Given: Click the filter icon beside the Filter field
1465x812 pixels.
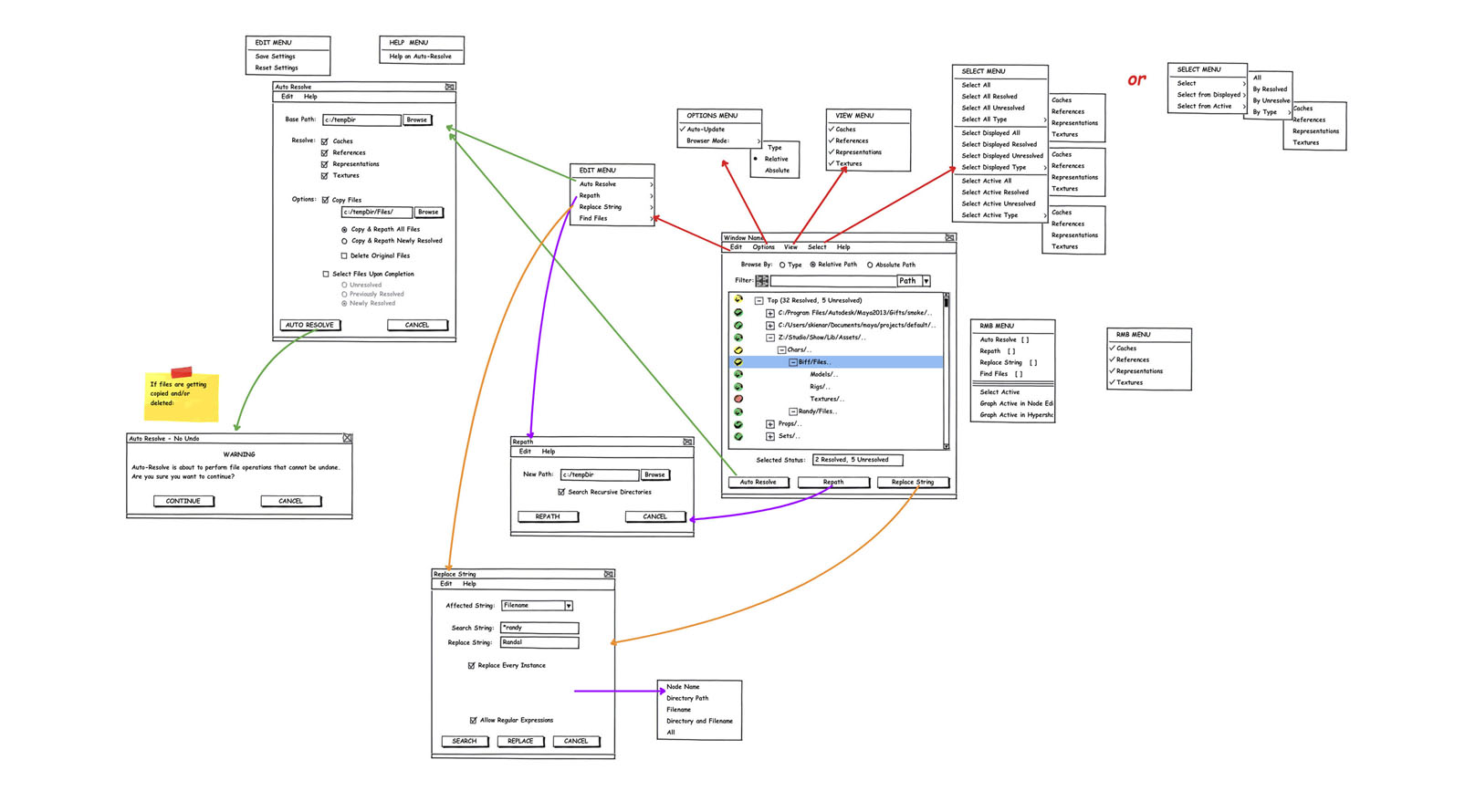Looking at the screenshot, I should [762, 281].
